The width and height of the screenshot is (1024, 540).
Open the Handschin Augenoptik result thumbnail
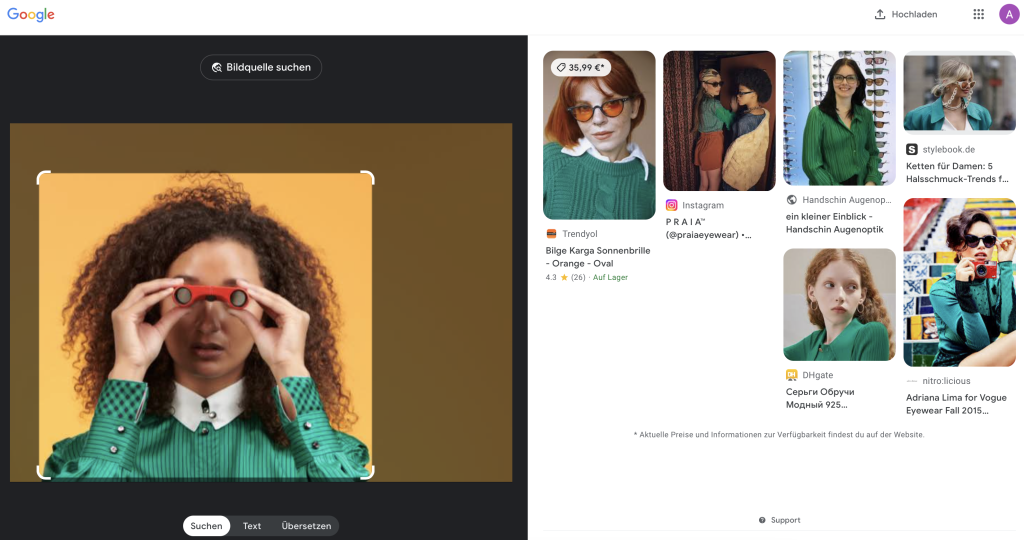(839, 118)
